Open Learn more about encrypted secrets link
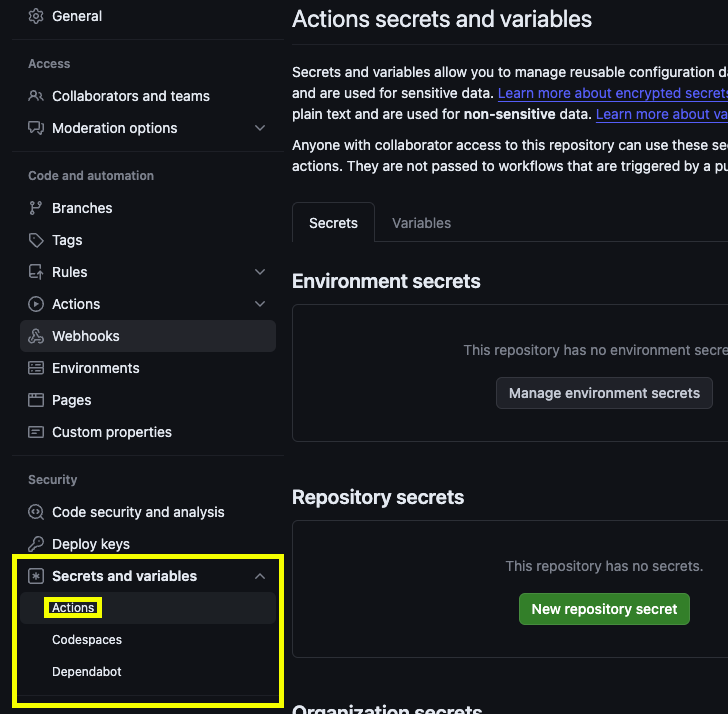Viewport: 728px width, 714px height. tap(612, 93)
